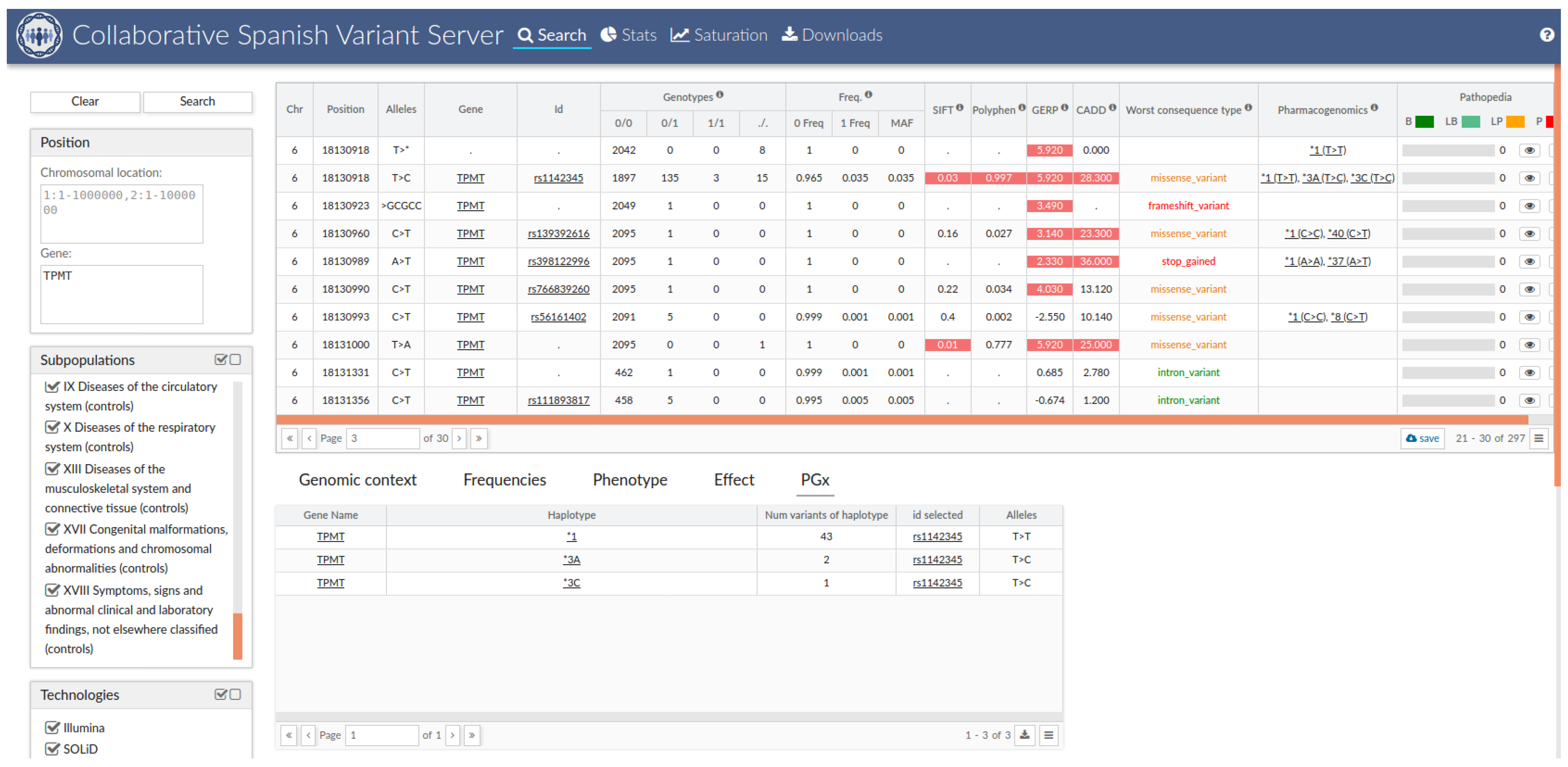1568x767 pixels.
Task: Uncheck the Illumina technology checkbox
Action: tap(52, 727)
